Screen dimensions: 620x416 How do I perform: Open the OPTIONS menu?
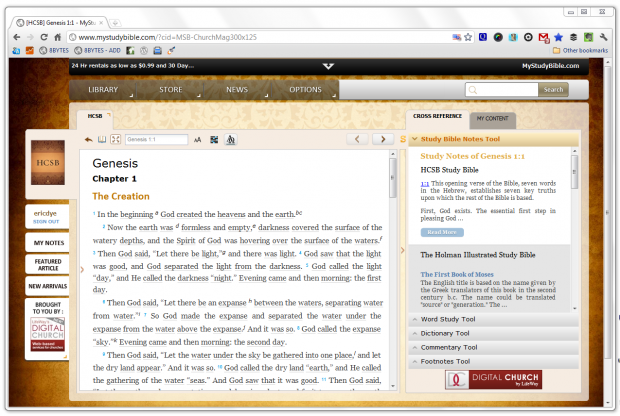pos(305,90)
